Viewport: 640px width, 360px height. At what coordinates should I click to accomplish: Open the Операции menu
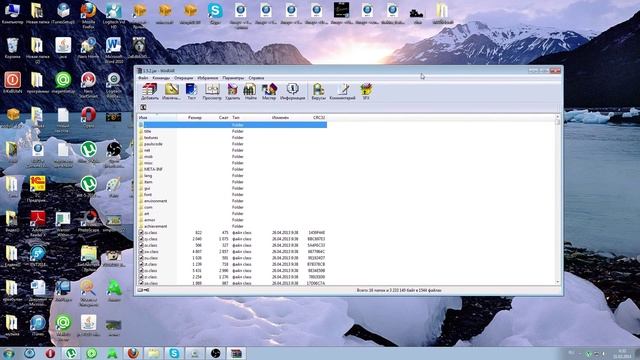pyautogui.click(x=183, y=78)
